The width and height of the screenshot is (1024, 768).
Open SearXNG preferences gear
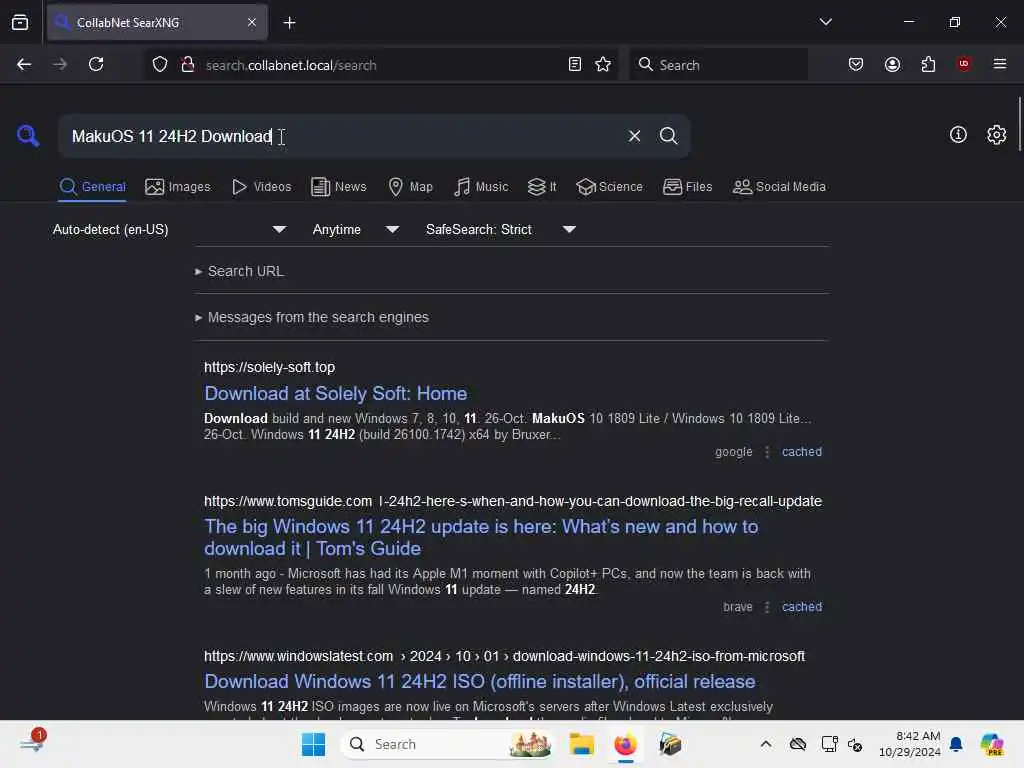(x=996, y=135)
